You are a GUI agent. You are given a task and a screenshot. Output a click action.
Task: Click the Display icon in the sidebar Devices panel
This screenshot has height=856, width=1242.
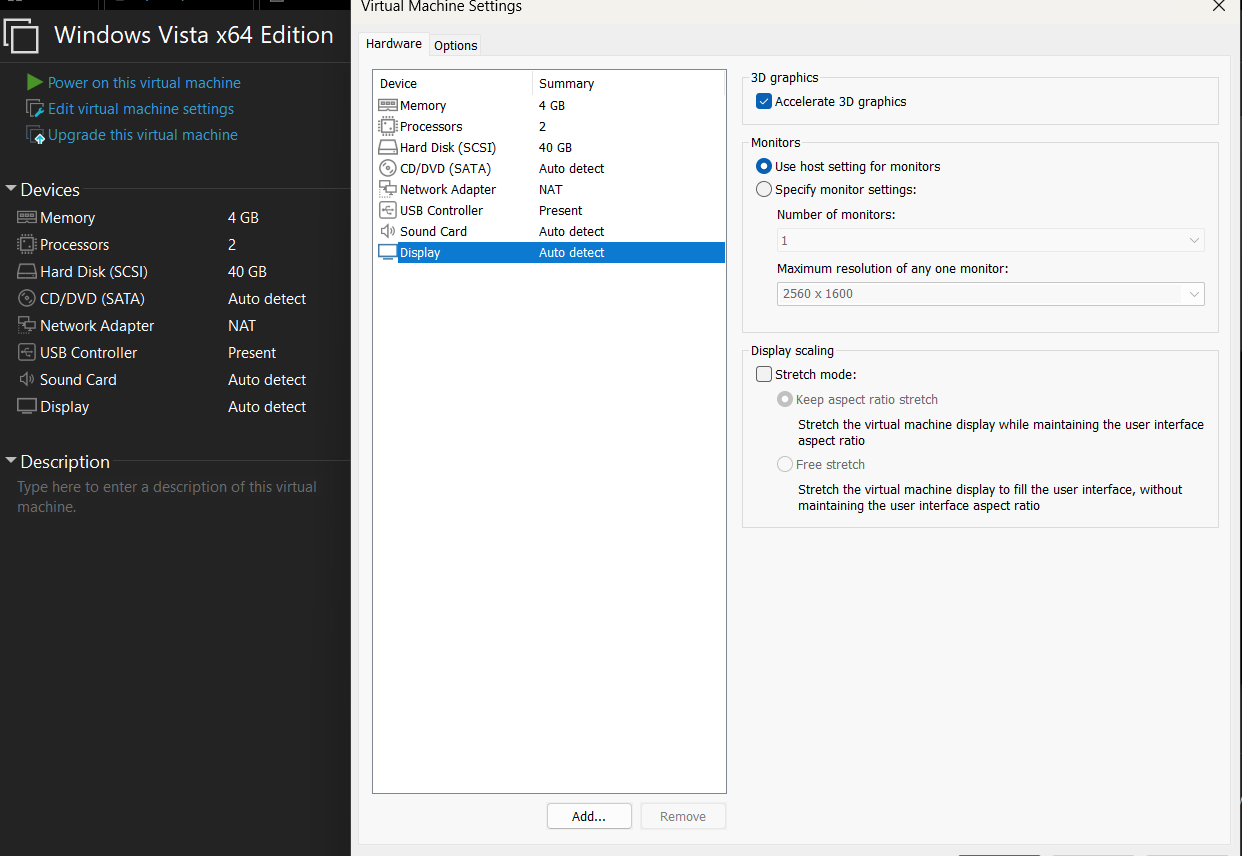[x=26, y=406]
